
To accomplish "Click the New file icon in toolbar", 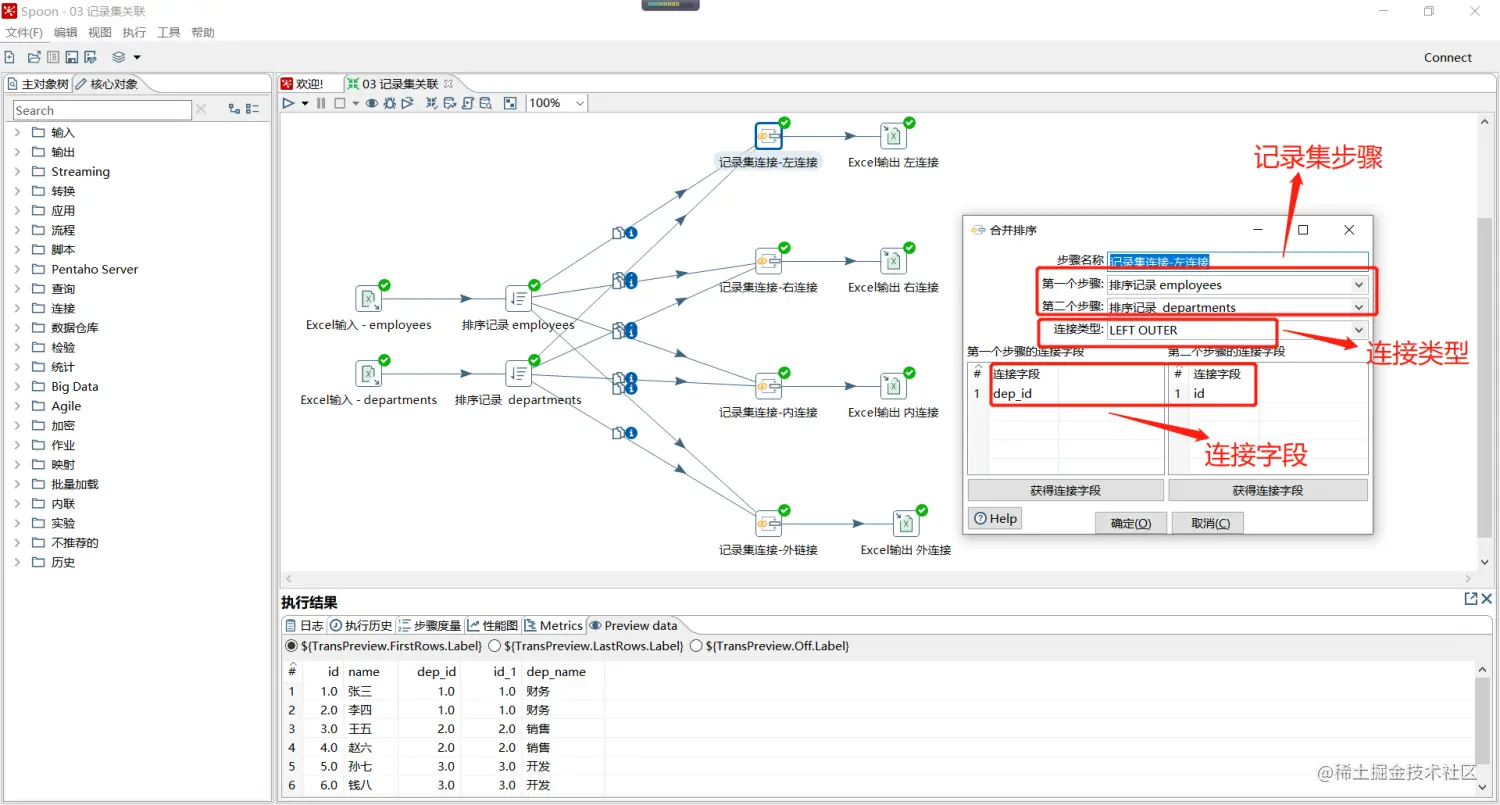I will [10, 57].
